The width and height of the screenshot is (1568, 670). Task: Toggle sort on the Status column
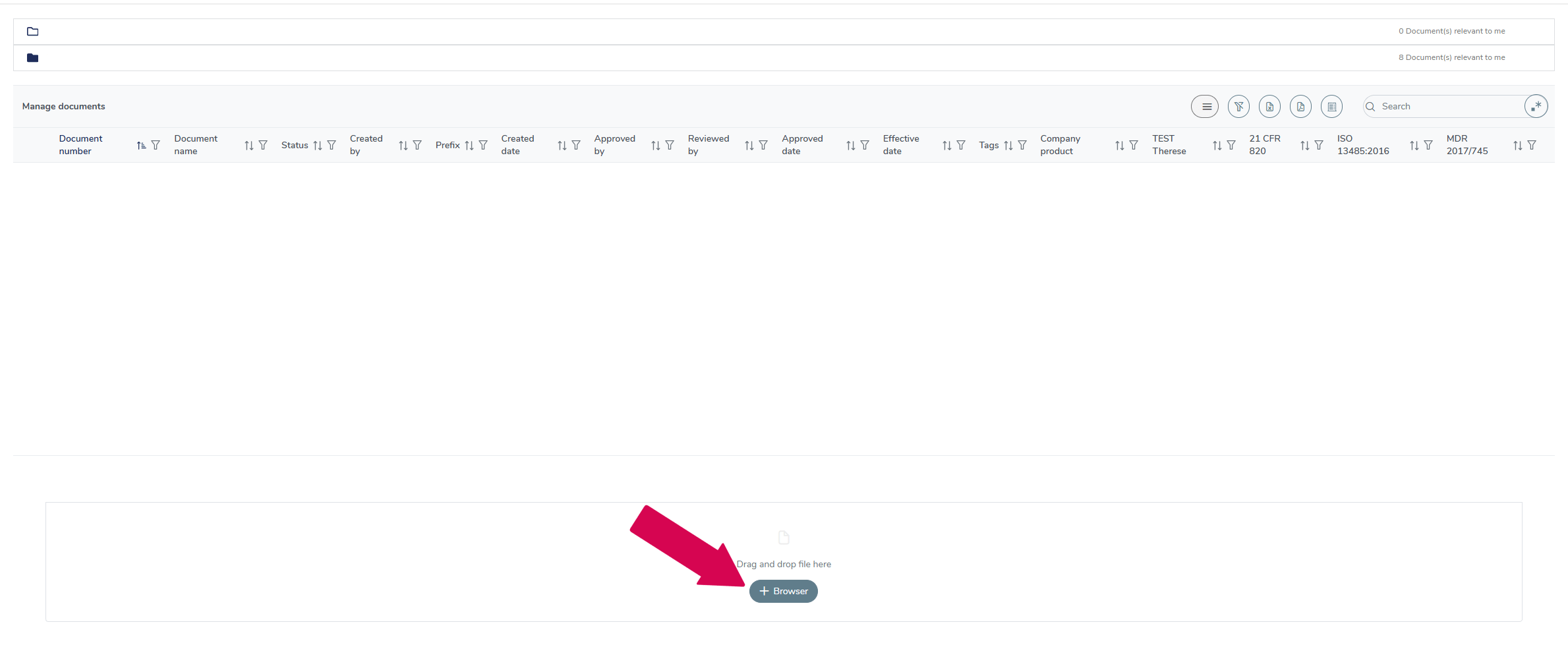click(318, 145)
